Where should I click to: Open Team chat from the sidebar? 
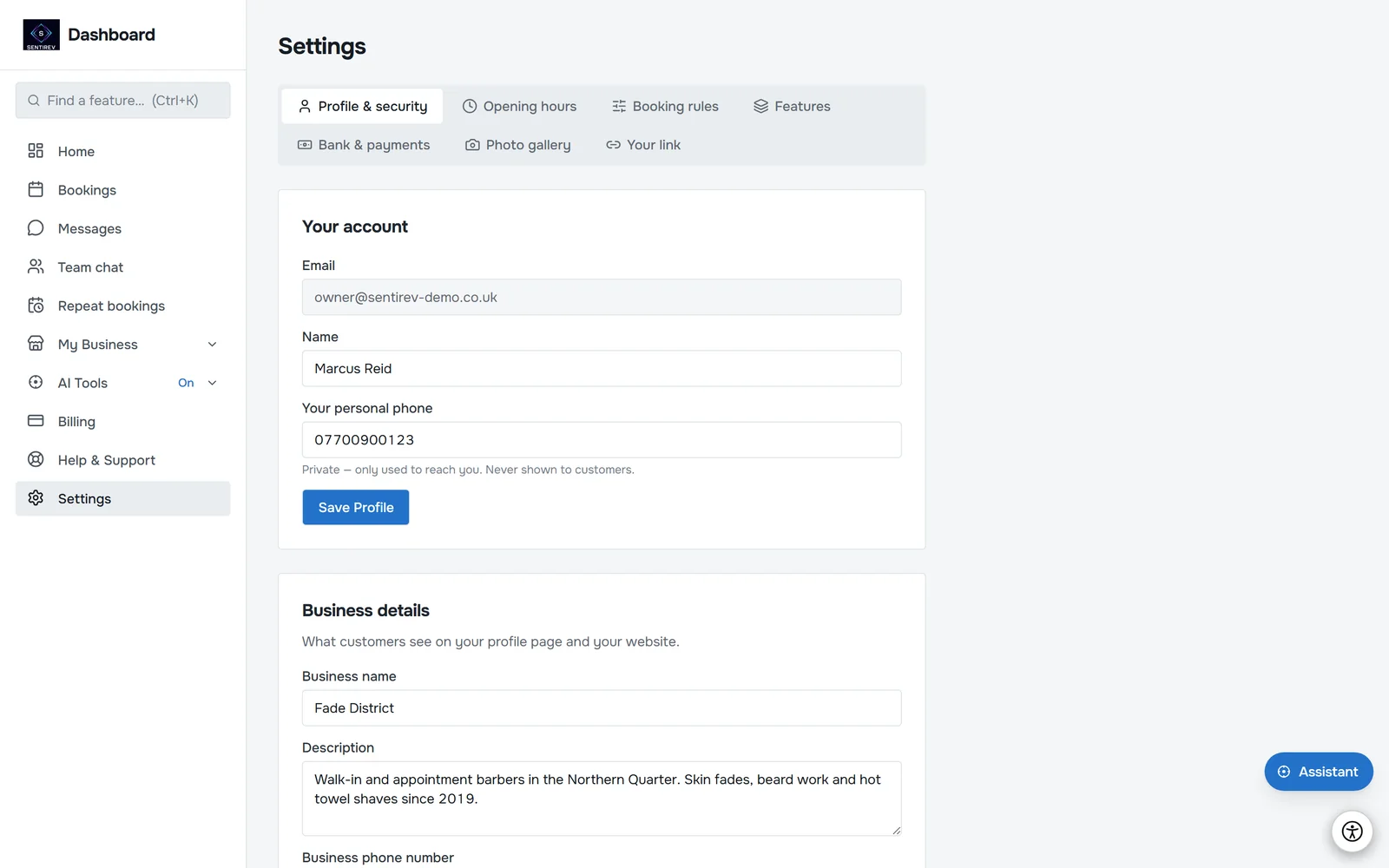122,267
